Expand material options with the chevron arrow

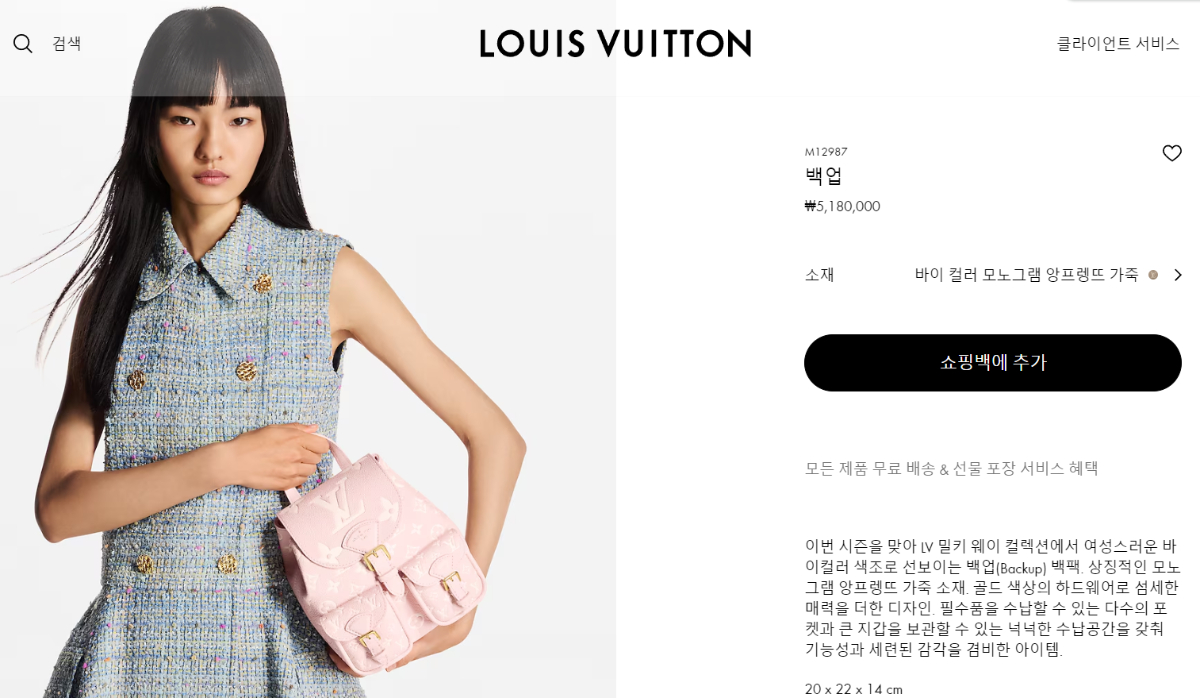(x=1178, y=275)
